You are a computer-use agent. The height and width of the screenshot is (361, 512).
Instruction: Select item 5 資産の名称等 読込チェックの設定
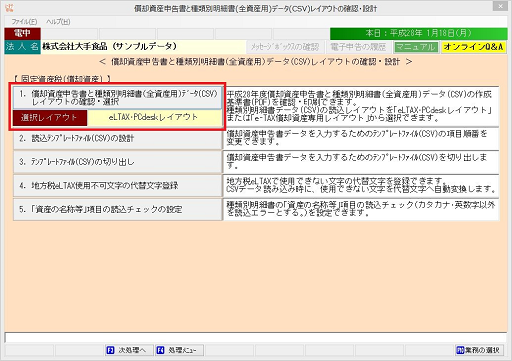tap(118, 209)
